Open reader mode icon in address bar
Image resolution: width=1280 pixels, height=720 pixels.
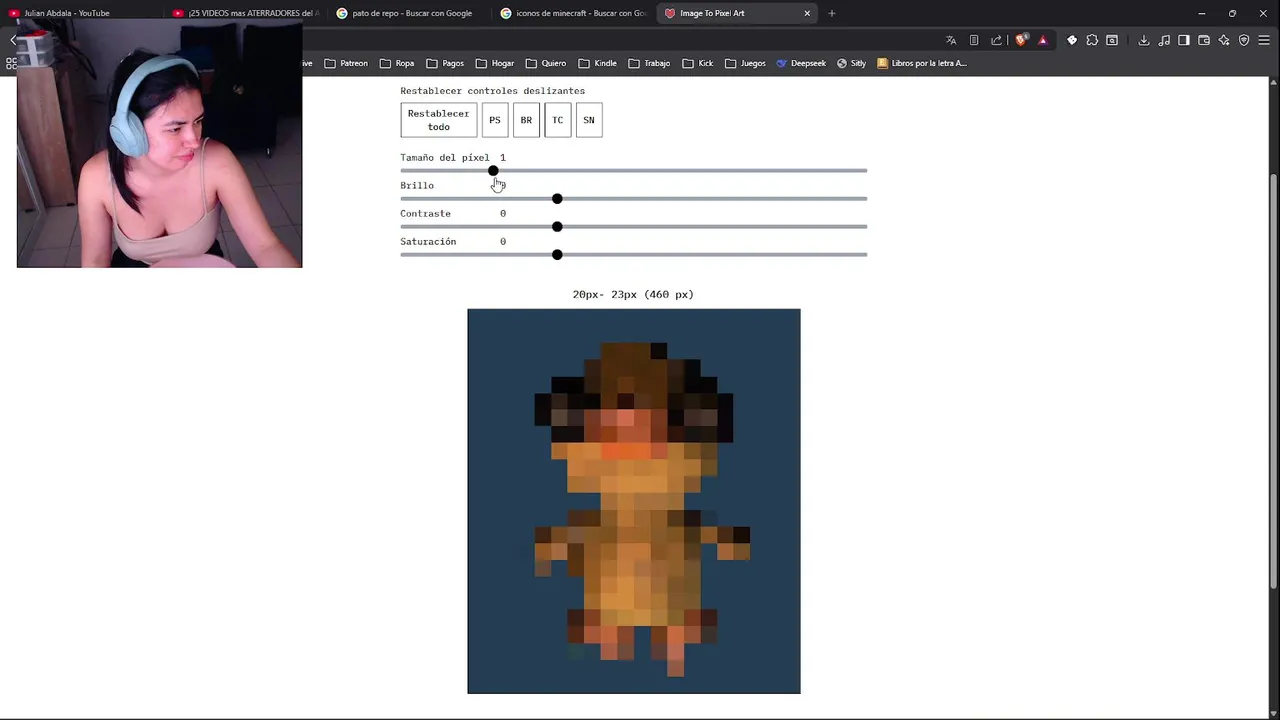[974, 40]
